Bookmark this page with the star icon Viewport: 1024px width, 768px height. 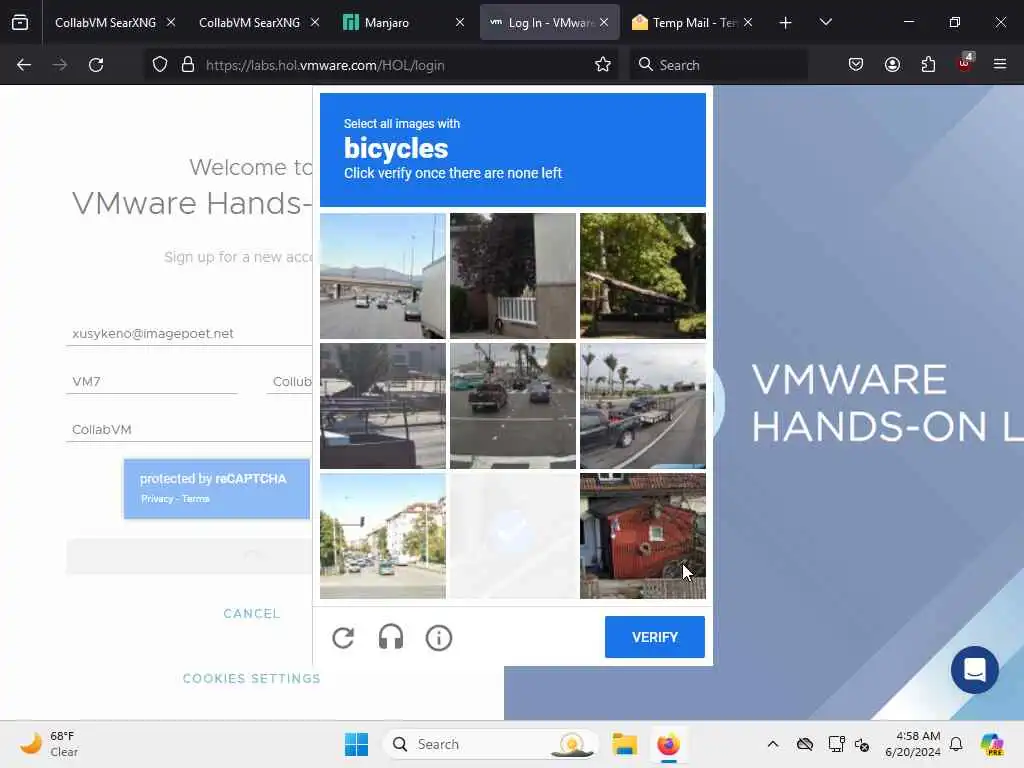pyautogui.click(x=603, y=65)
